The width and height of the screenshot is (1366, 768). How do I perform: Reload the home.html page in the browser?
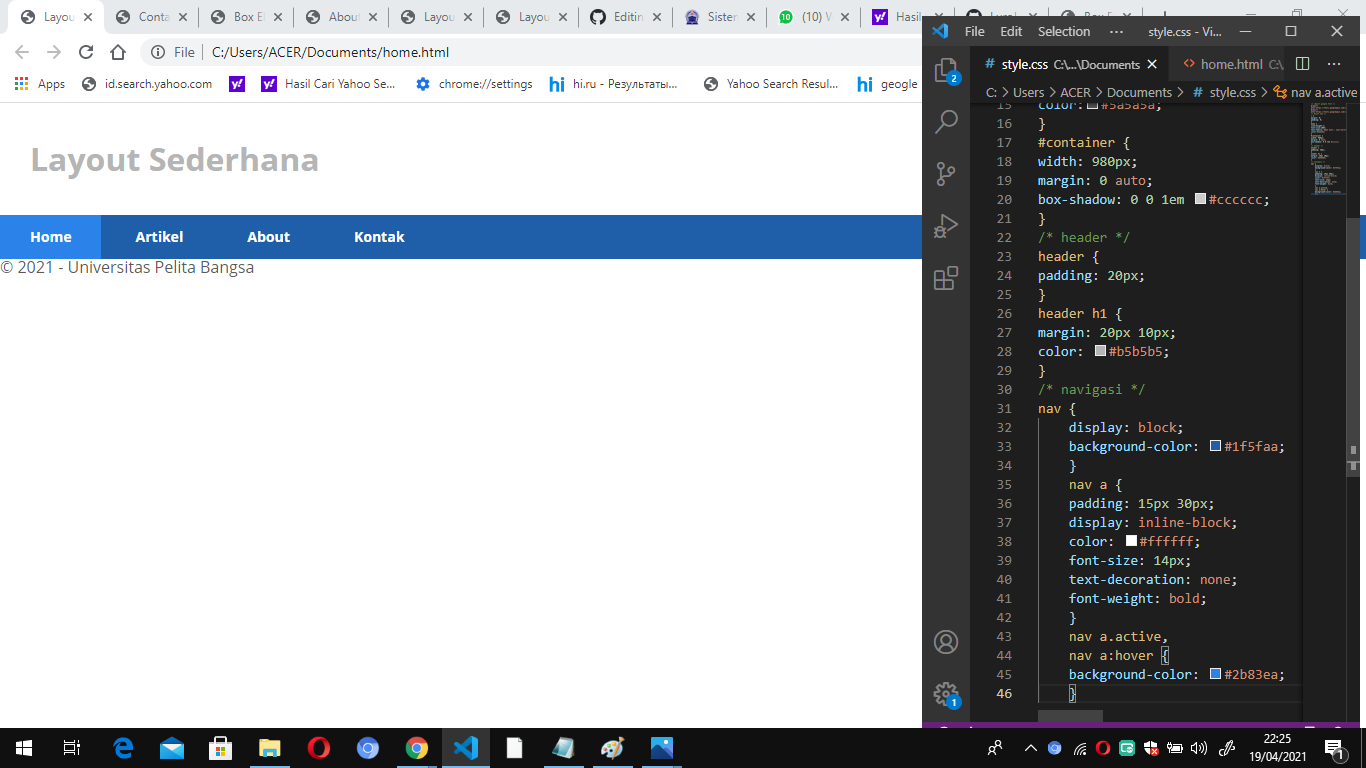(86, 51)
